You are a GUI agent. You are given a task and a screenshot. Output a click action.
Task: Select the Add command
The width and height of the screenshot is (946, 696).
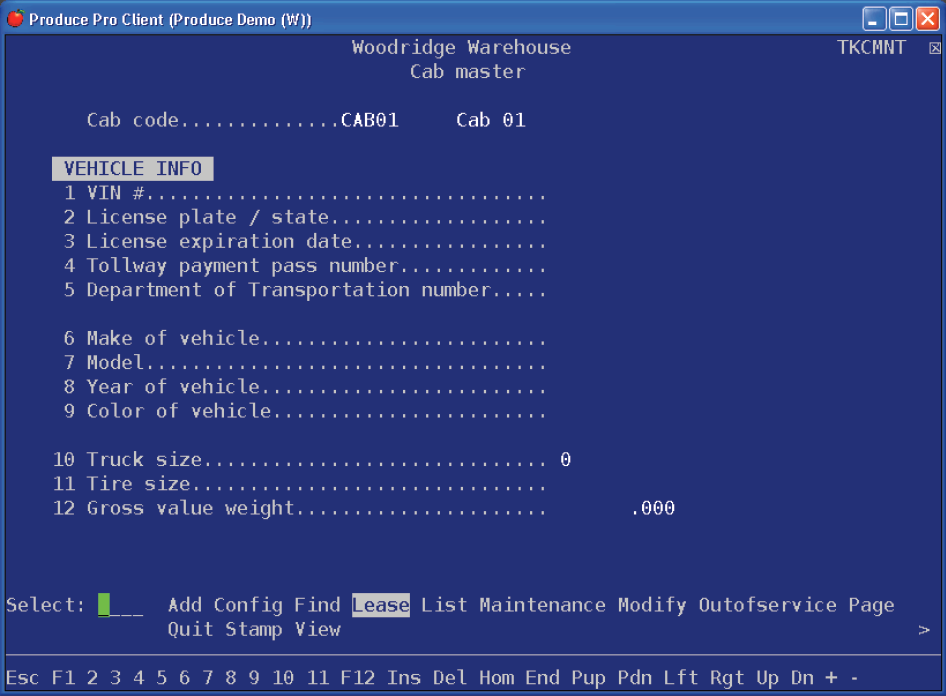pos(185,605)
